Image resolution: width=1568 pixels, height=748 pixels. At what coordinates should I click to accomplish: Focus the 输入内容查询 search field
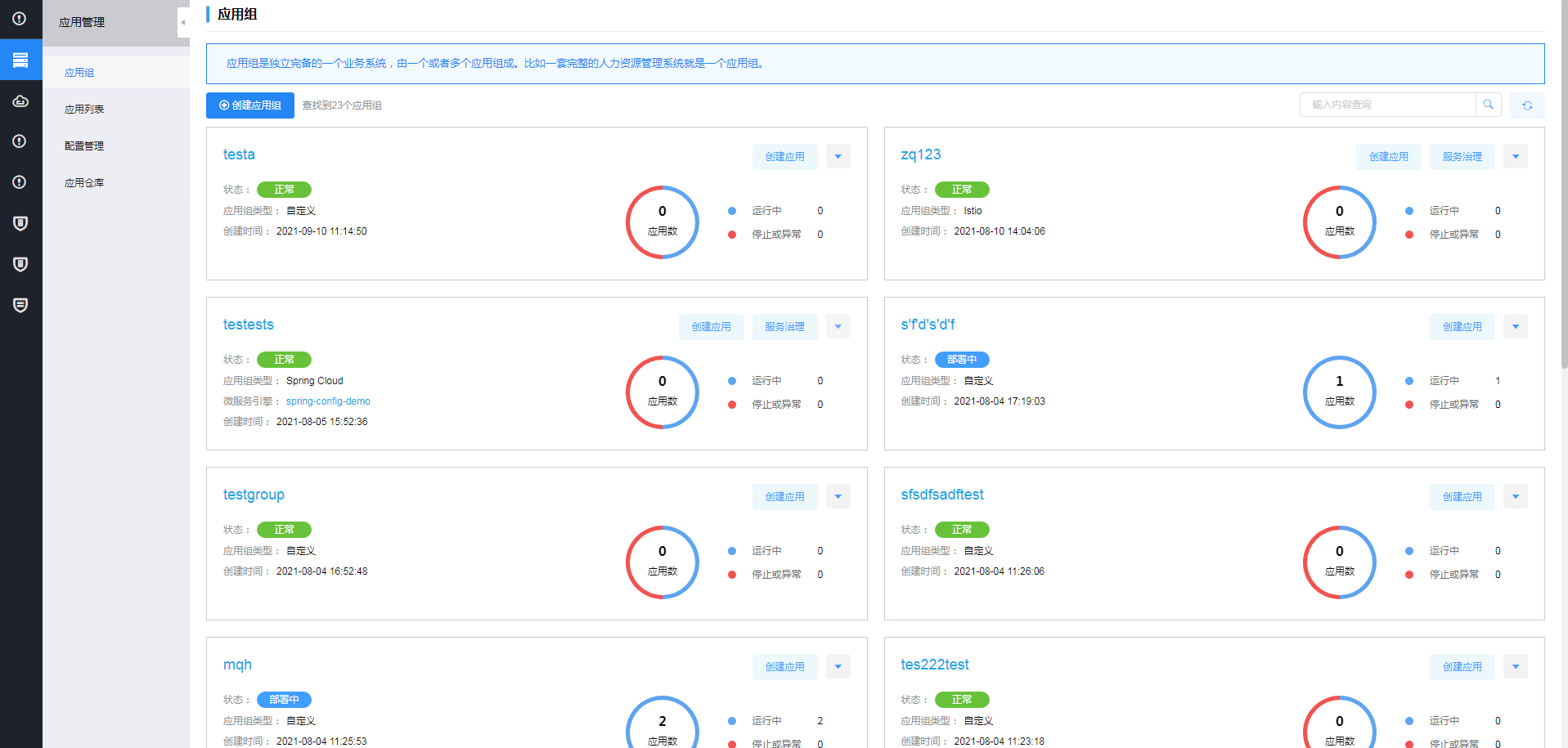[1388, 105]
